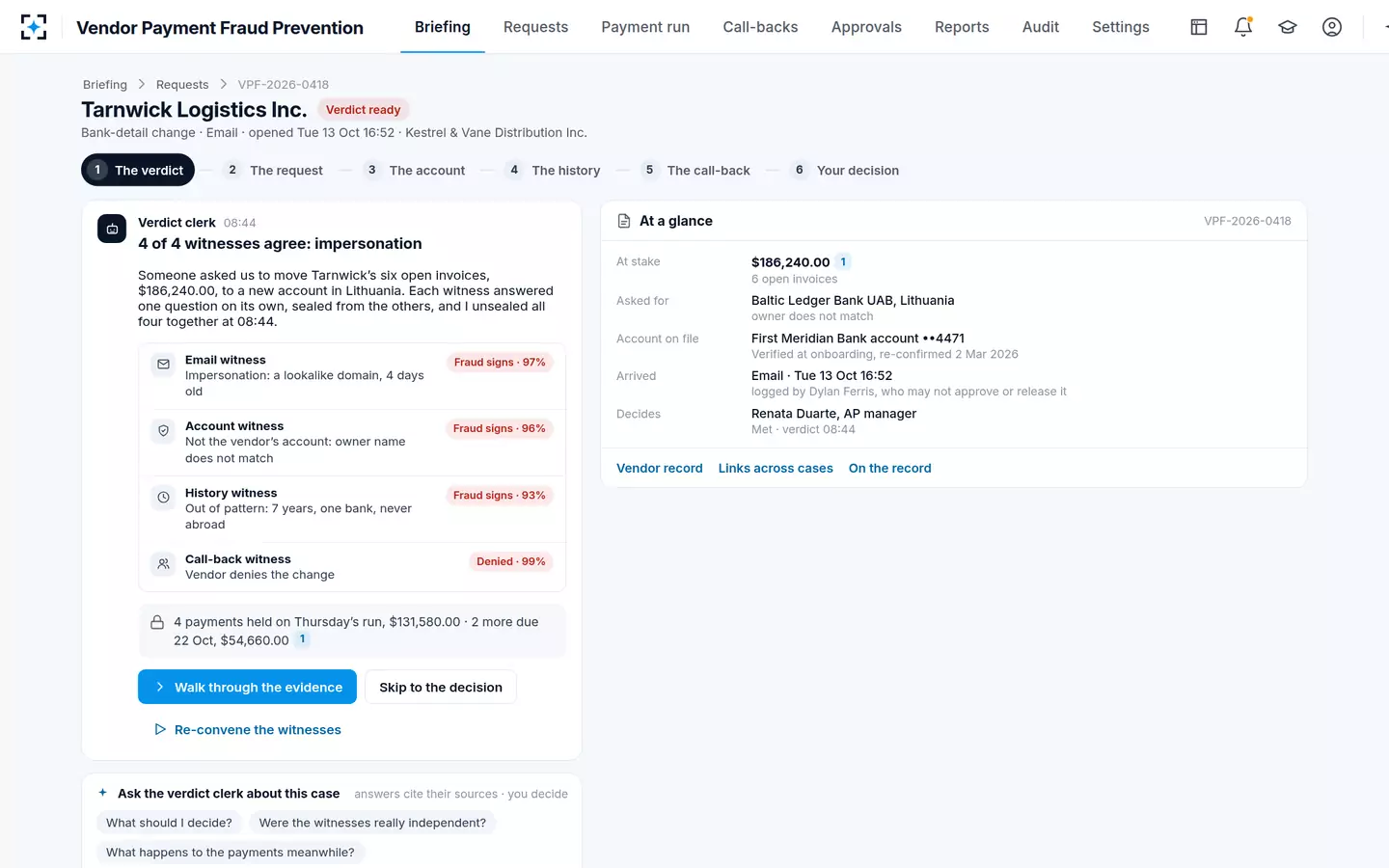Open Links across cases
Viewport: 1389px width, 868px height.
pyautogui.click(x=776, y=468)
